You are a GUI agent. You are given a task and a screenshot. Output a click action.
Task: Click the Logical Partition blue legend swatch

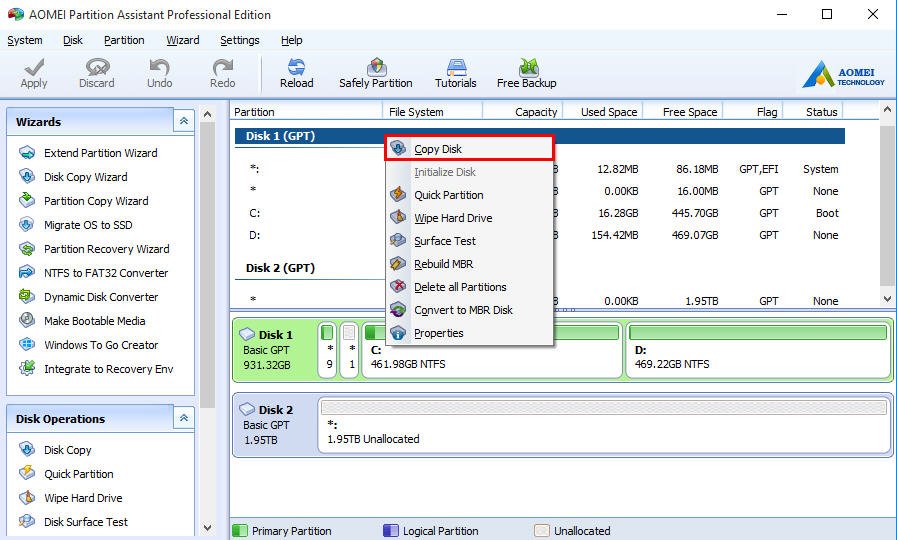point(391,530)
